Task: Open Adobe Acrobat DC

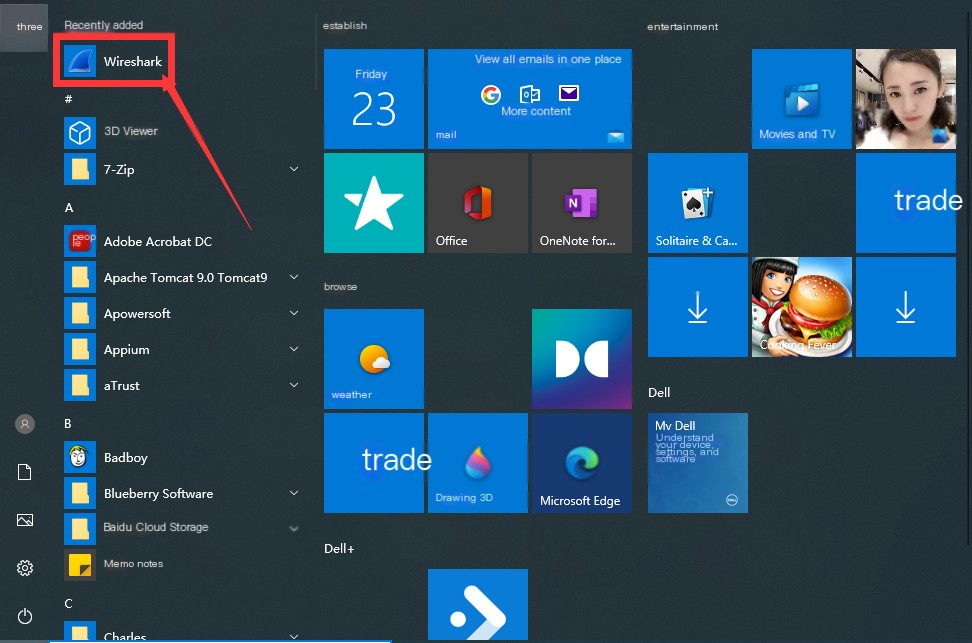Action: coord(139,241)
